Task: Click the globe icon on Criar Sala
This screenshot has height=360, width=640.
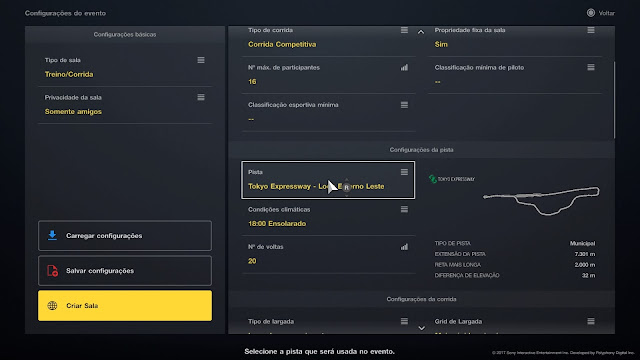Action: pos(52,305)
